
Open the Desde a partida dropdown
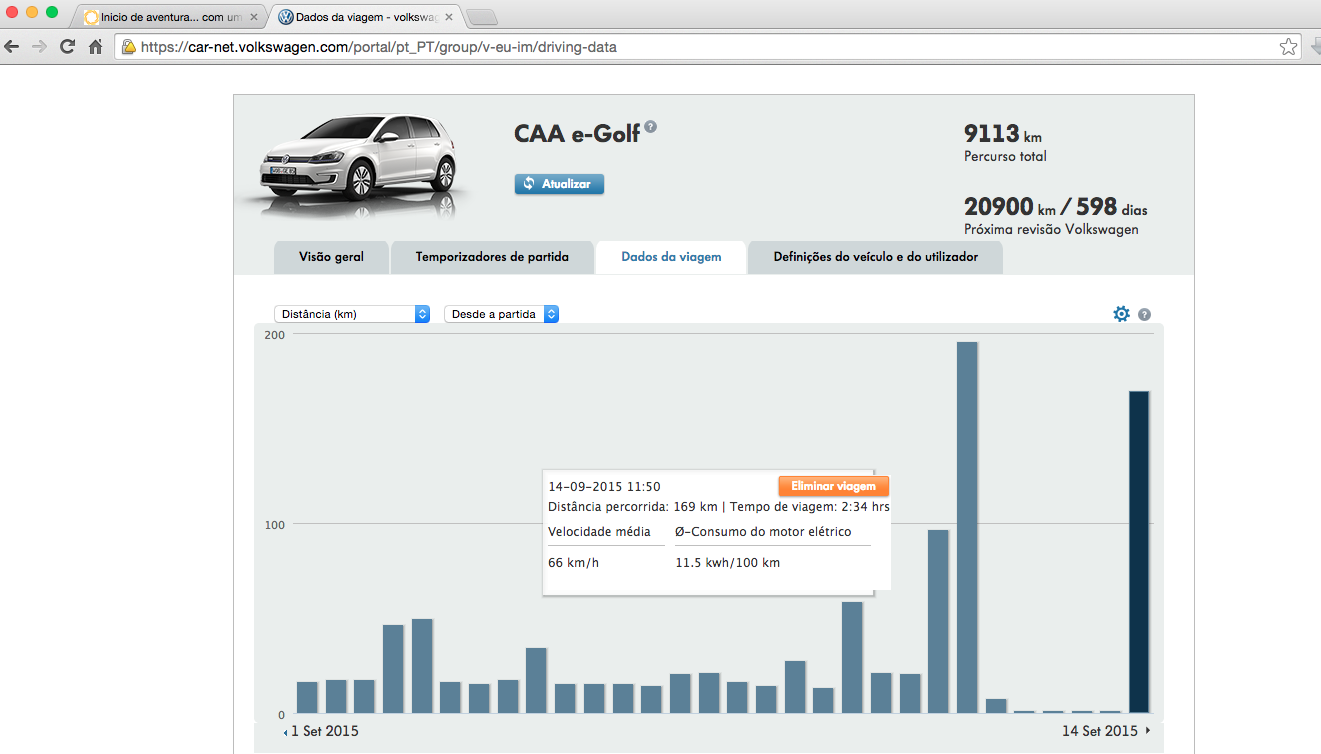click(x=501, y=314)
